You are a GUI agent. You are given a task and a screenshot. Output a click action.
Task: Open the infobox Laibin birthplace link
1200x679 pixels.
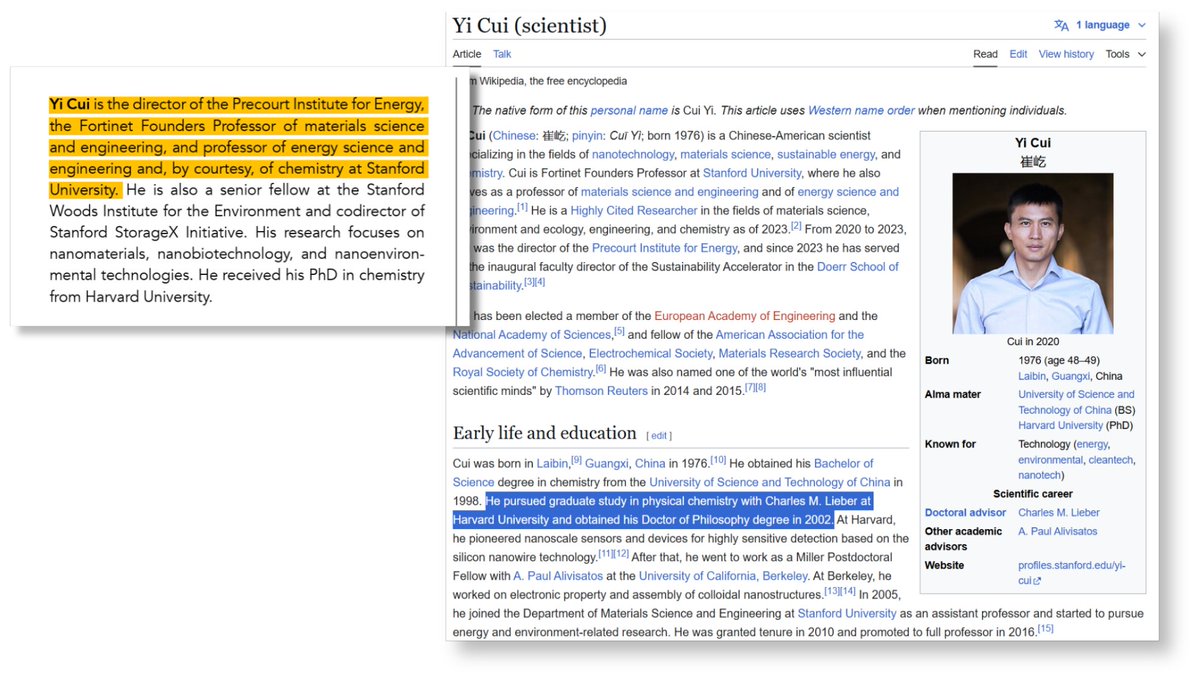point(1032,376)
